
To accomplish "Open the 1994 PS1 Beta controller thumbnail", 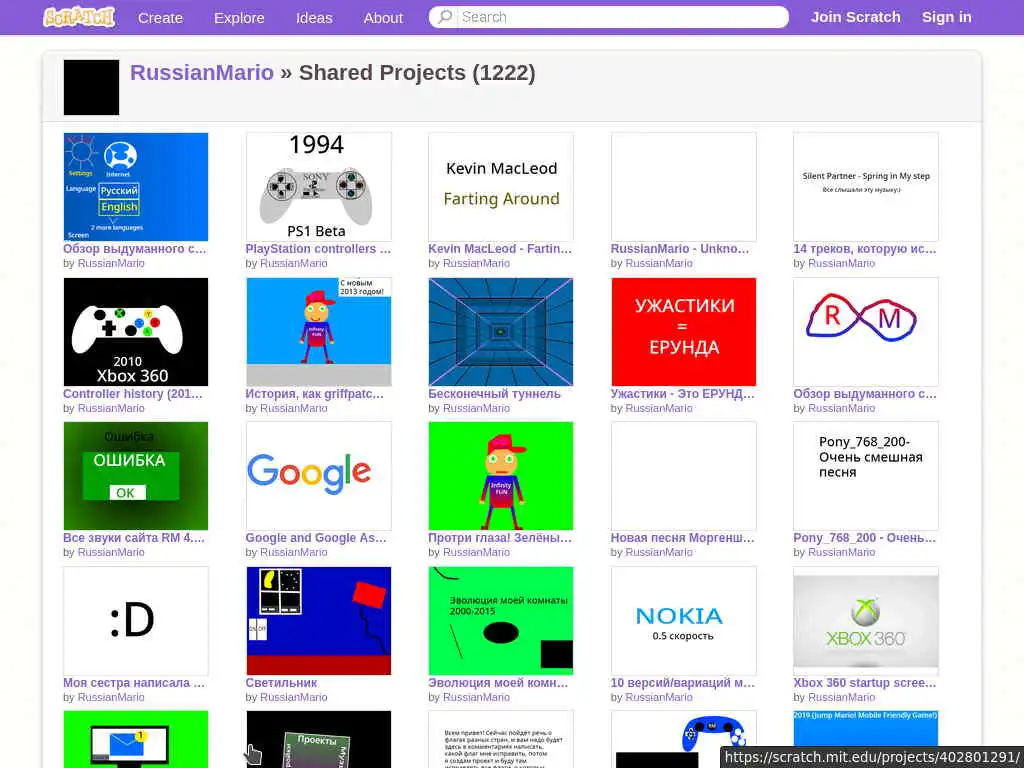I will point(319,187).
